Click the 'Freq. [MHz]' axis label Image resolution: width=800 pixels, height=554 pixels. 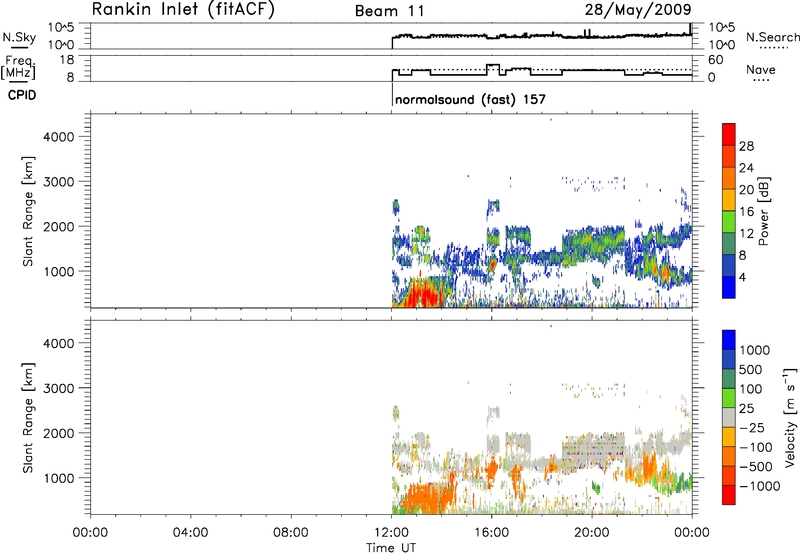click(18, 67)
